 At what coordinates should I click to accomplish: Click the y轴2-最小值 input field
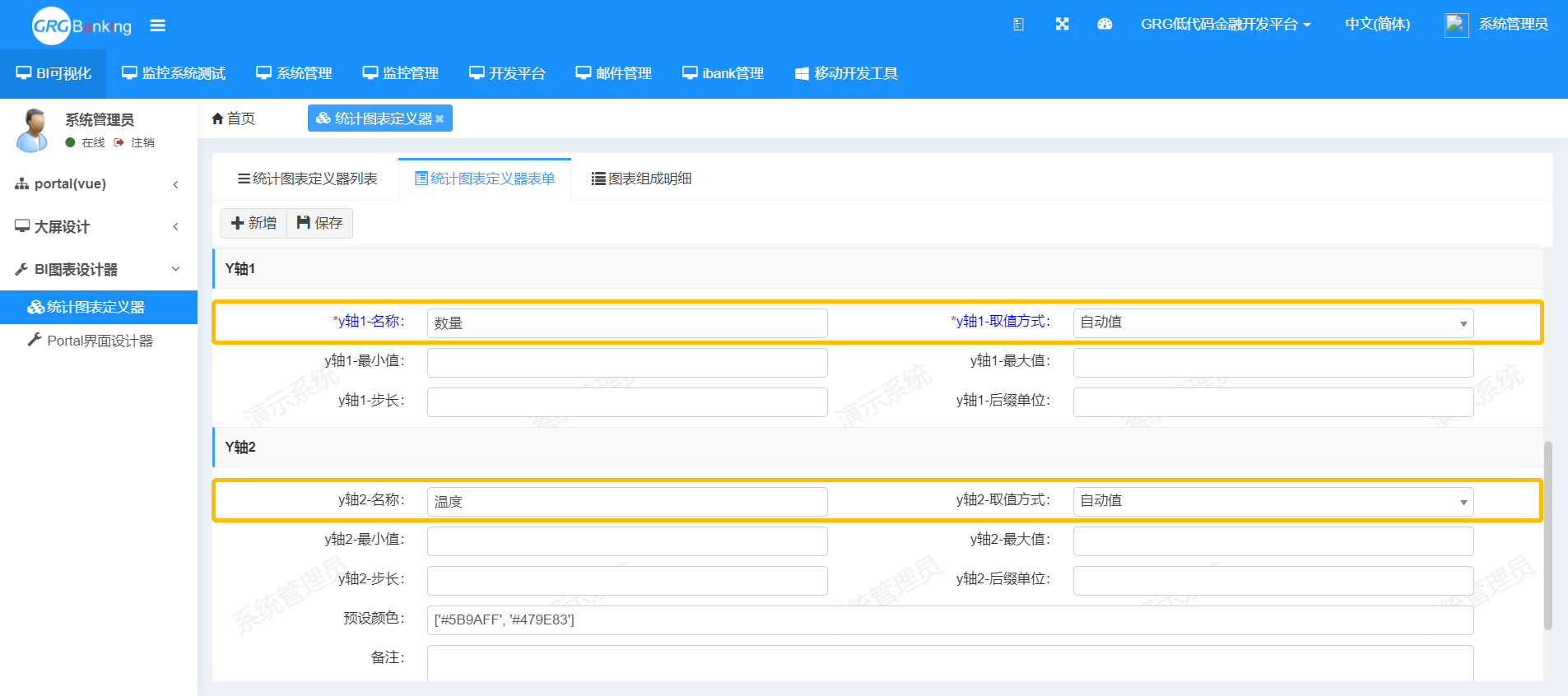pyautogui.click(x=627, y=541)
